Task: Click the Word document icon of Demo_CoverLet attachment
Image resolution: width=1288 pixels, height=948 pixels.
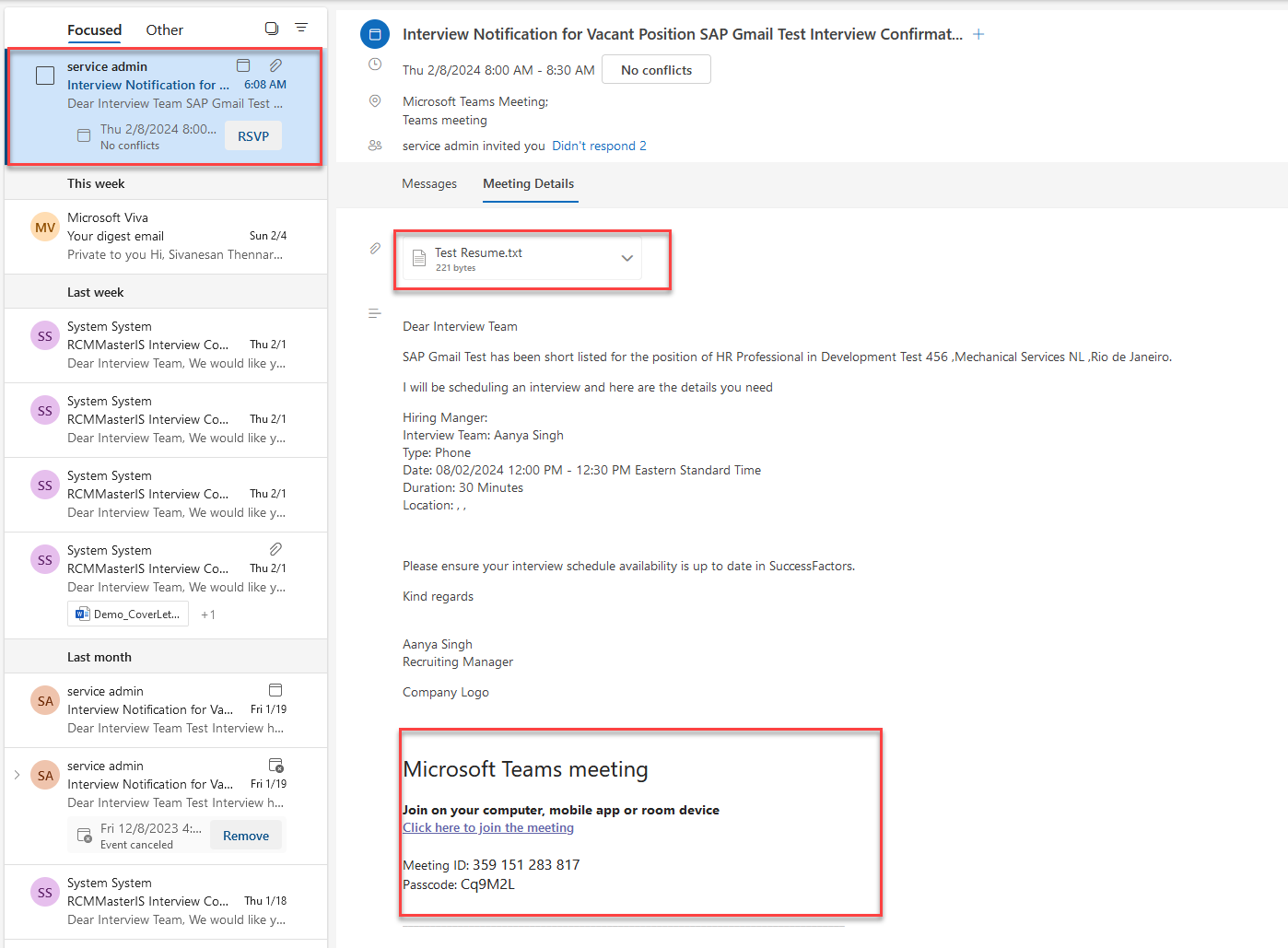Action: click(x=83, y=614)
